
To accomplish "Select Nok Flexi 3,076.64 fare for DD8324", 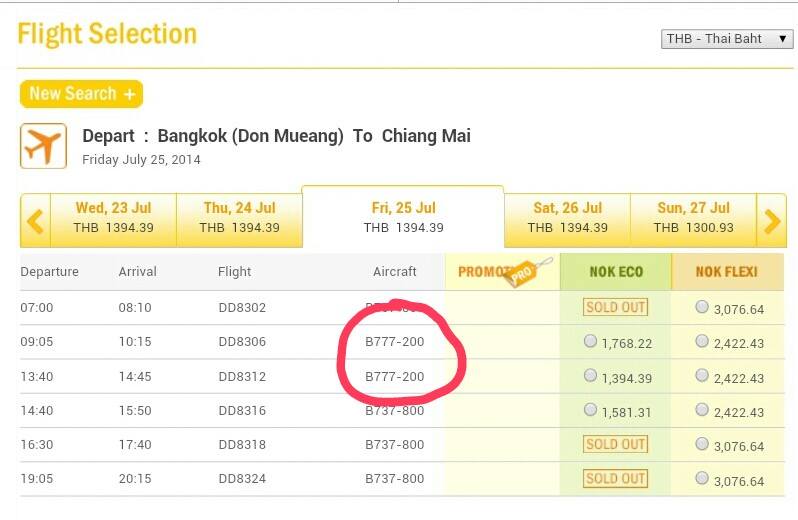I will (x=702, y=478).
